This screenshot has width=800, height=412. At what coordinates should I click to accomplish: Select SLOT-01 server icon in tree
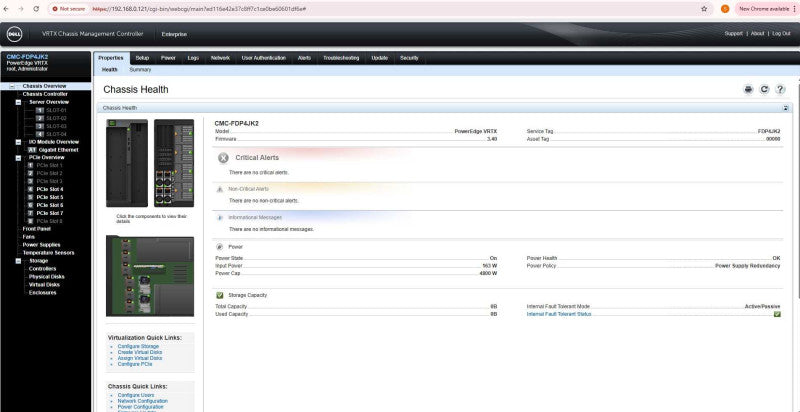pos(39,110)
